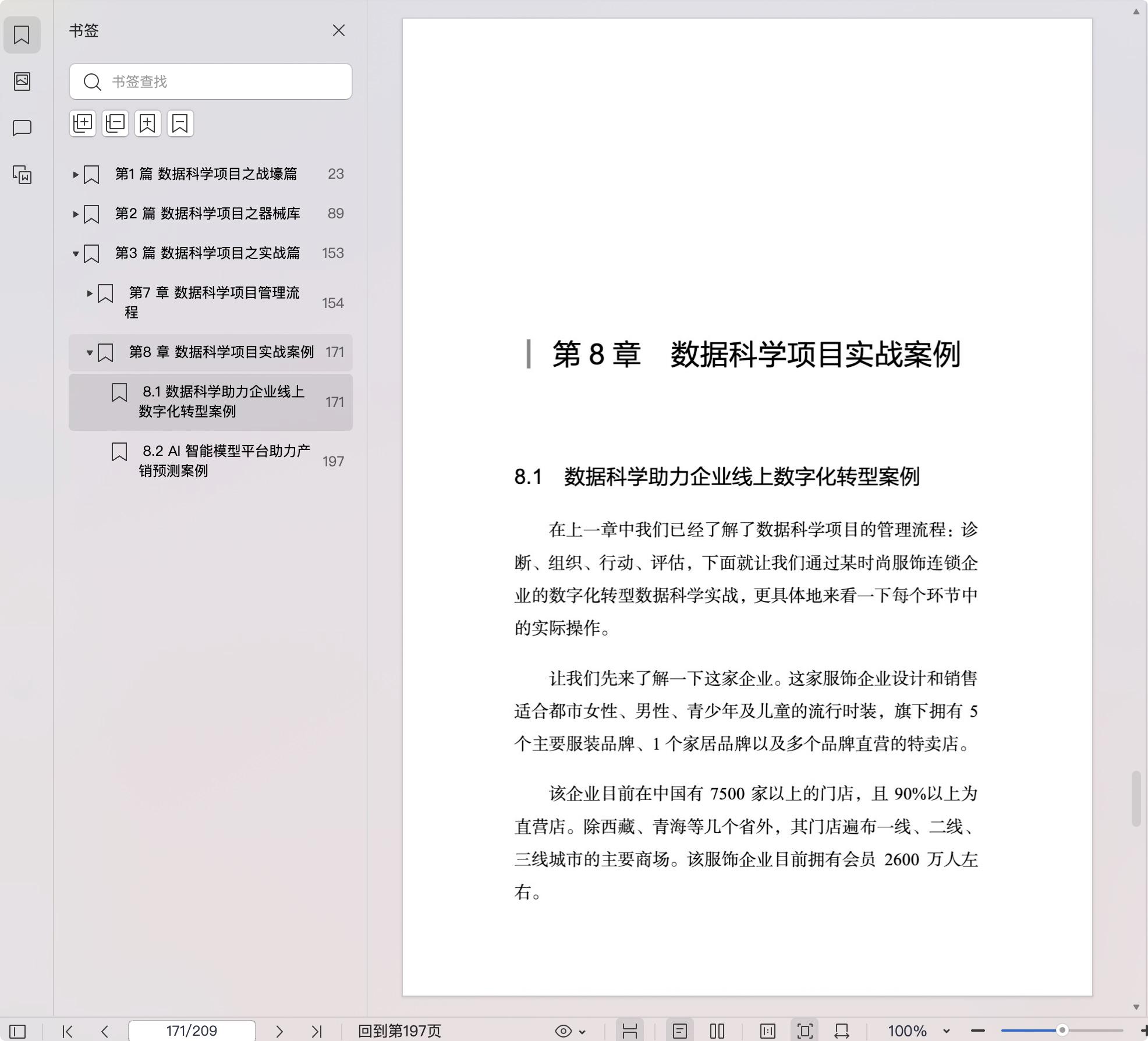This screenshot has width=1148, height=1041.
Task: Close the 书签 bookmarks panel
Action: (x=339, y=30)
